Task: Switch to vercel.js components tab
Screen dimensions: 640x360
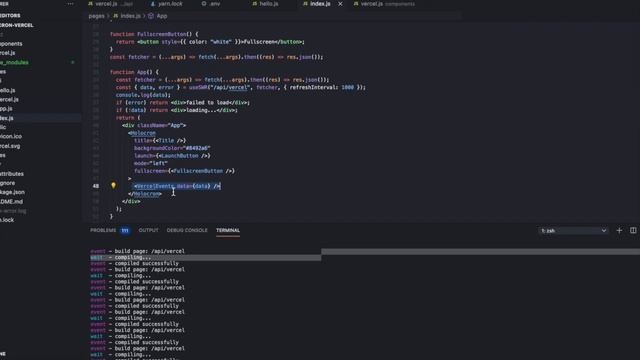Action: click(384, 4)
